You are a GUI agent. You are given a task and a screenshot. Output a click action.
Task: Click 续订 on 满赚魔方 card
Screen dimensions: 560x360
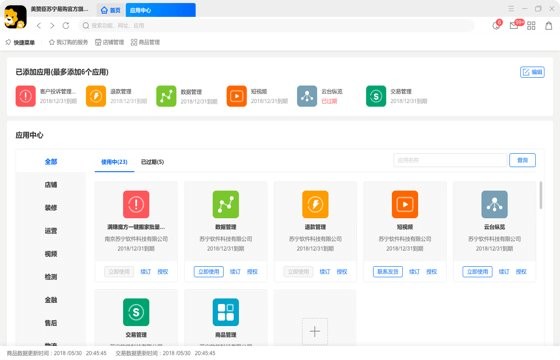coord(145,272)
